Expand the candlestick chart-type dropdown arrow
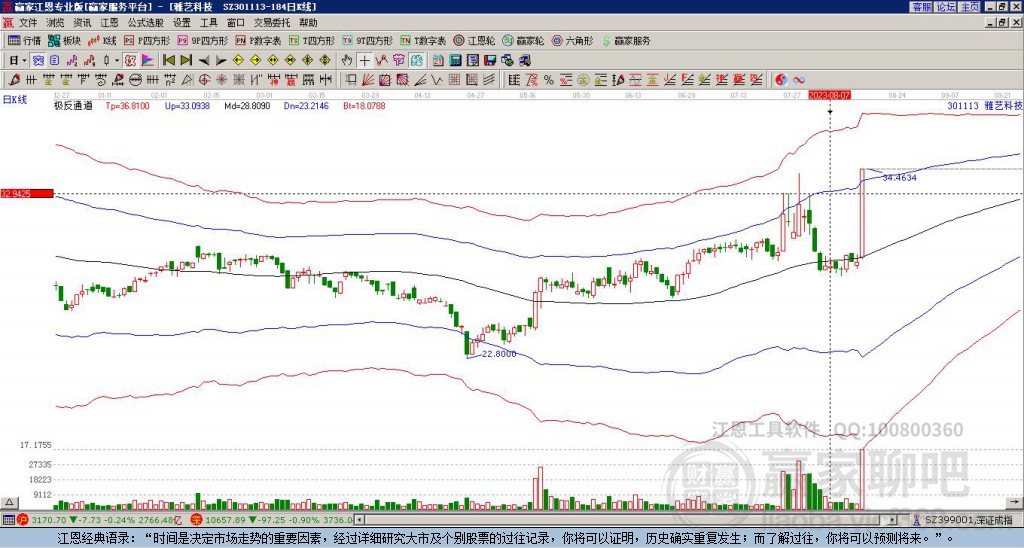Viewport: 1024px width, 548px height. pos(117,60)
